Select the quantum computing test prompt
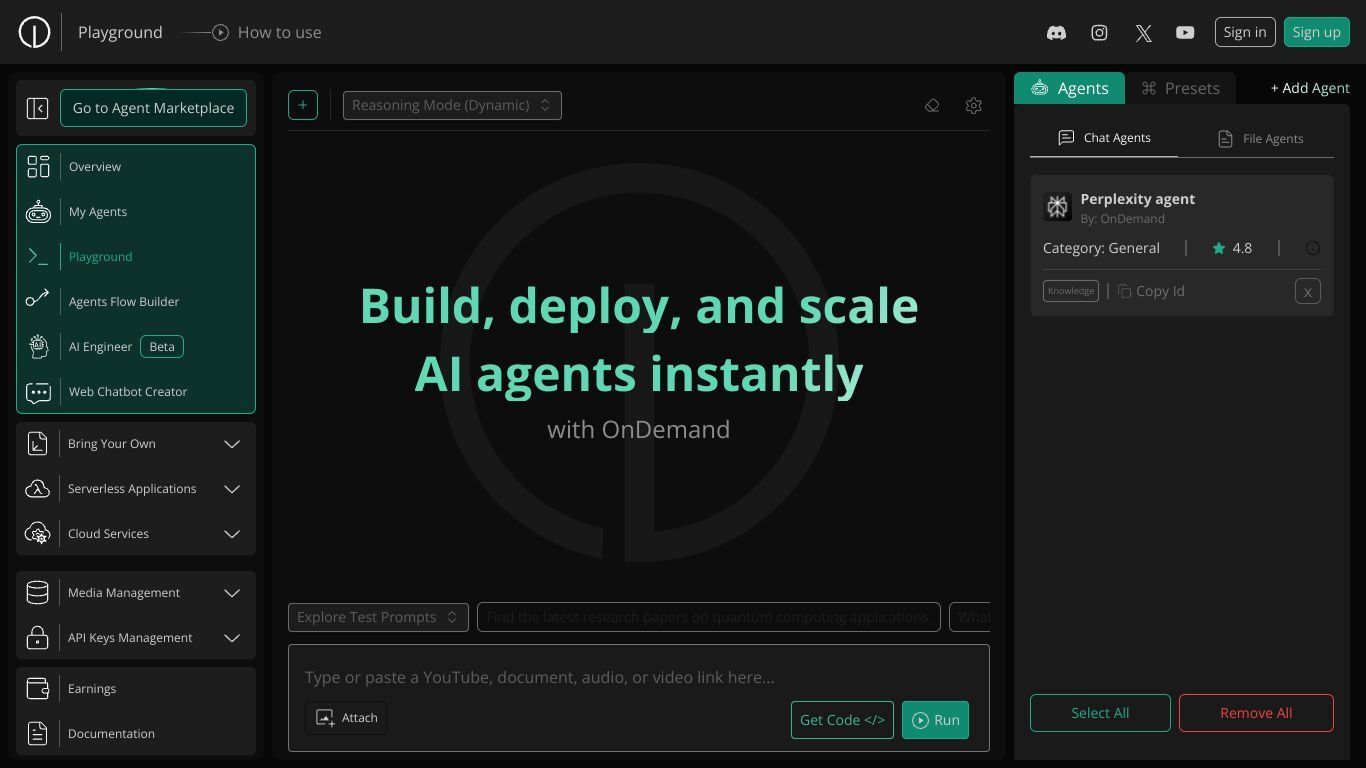This screenshot has width=1366, height=768. click(709, 617)
